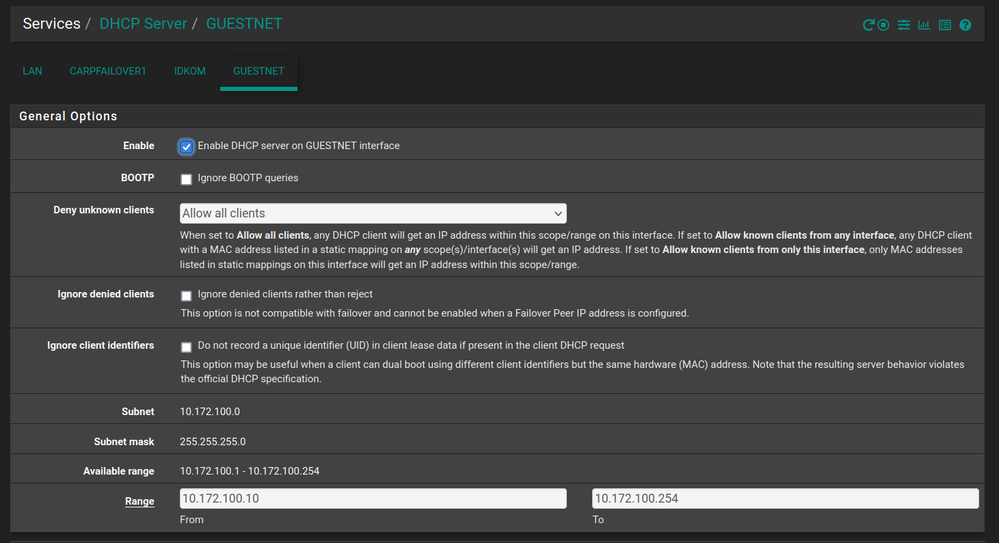The width and height of the screenshot is (999, 543).
Task: Open the Deny unknown clients dropdown
Action: tap(373, 213)
